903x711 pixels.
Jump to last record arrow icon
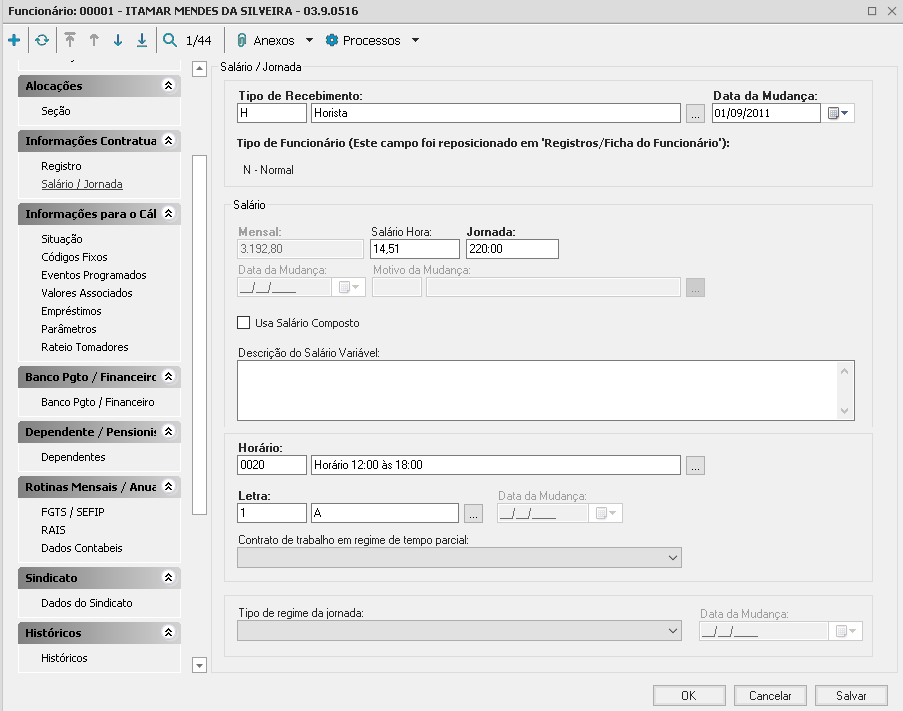(142, 40)
